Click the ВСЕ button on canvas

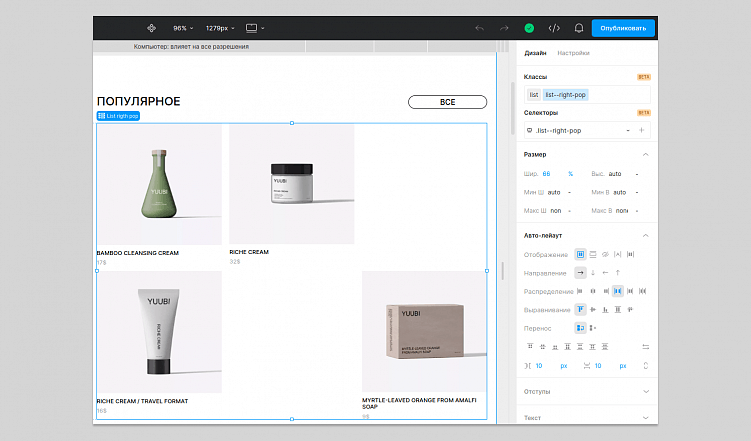[x=447, y=102]
